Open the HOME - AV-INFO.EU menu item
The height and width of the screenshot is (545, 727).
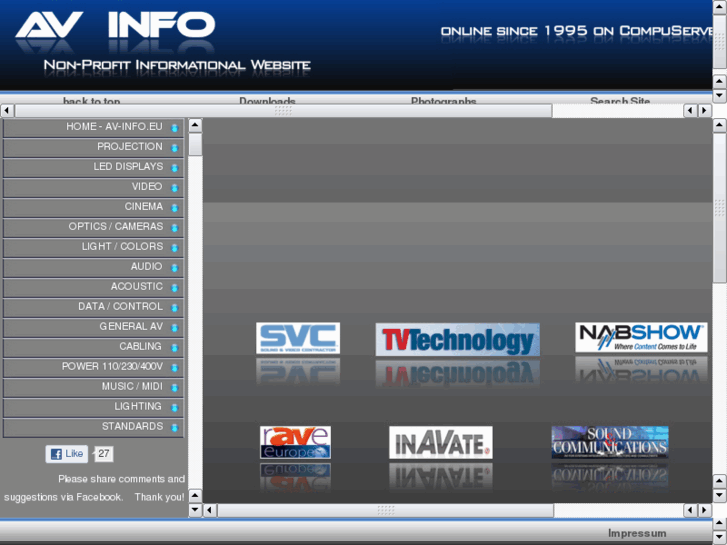(93, 128)
